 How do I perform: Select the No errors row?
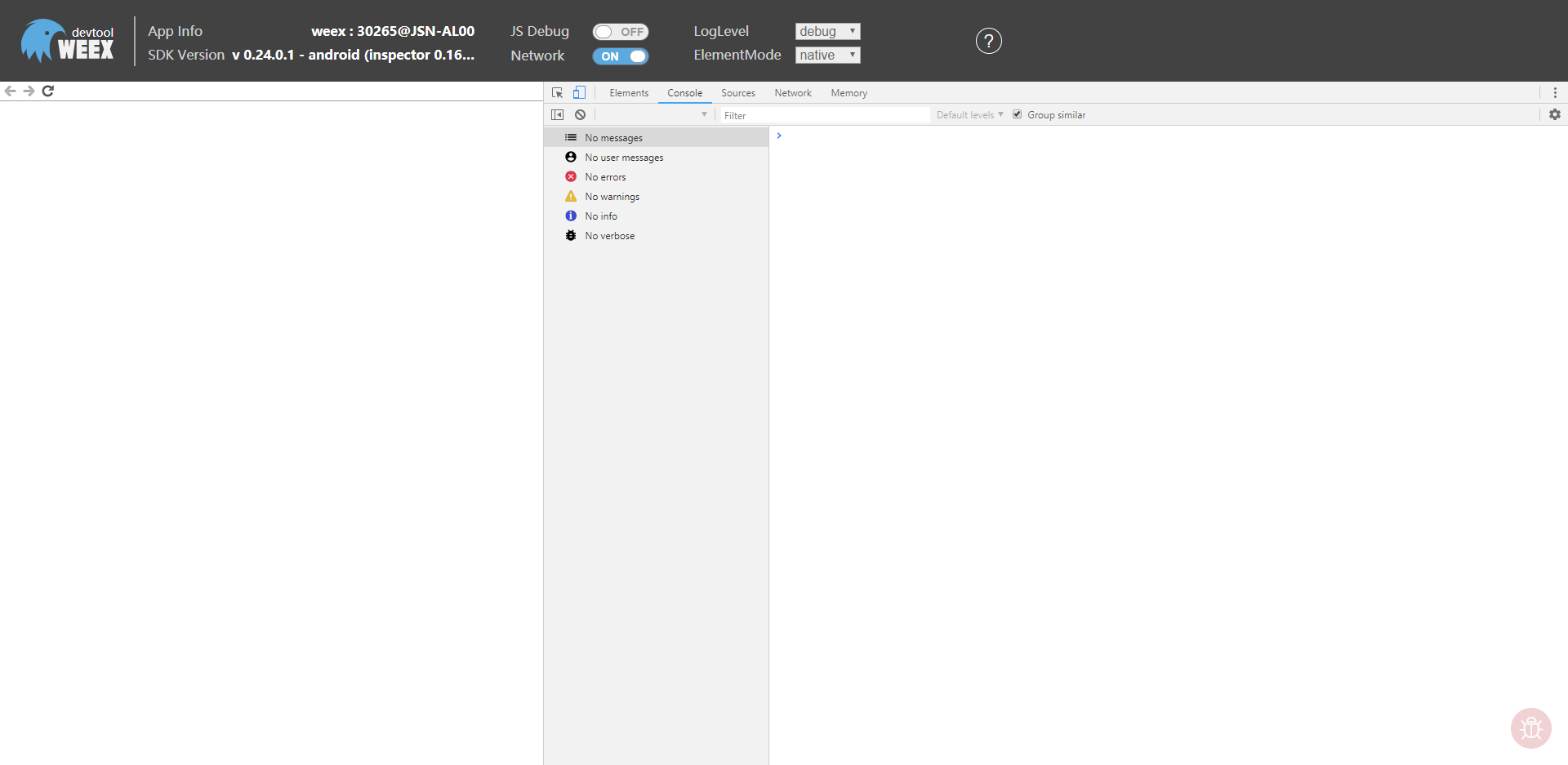point(657,176)
